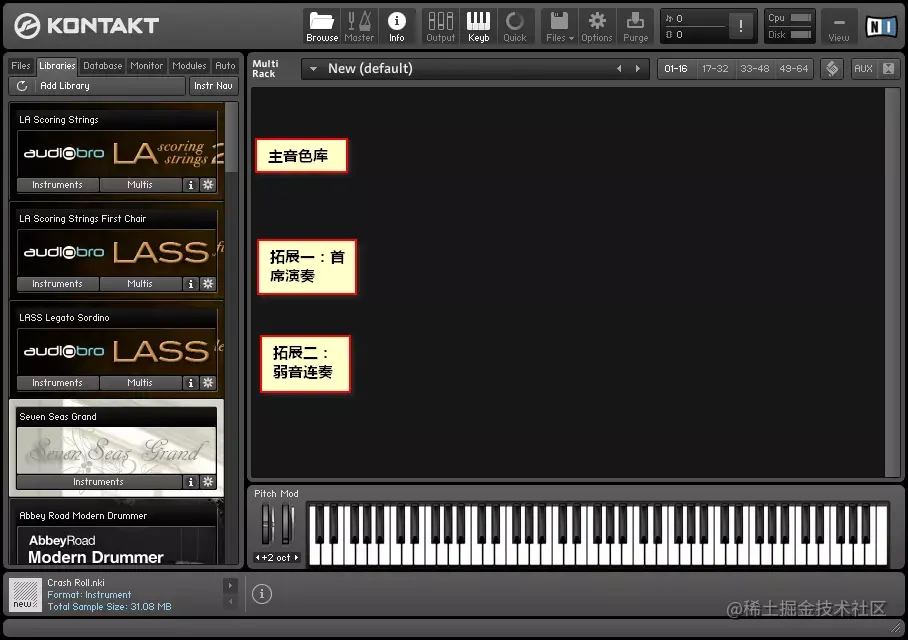Open the Output section icon
This screenshot has height=640, width=908.
(440, 25)
